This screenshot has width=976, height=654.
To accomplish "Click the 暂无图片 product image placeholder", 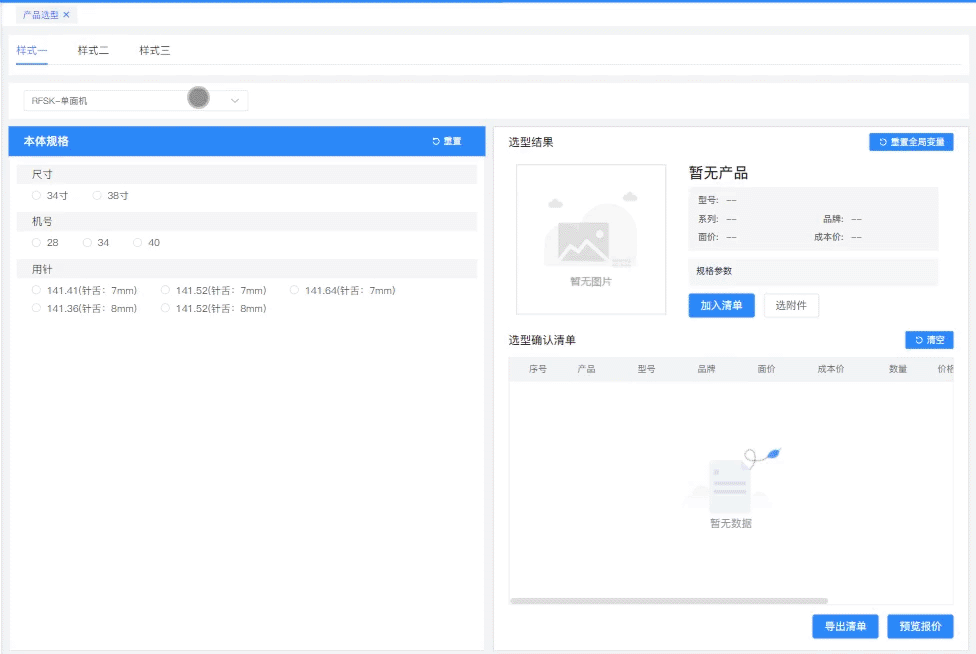I will pos(591,240).
